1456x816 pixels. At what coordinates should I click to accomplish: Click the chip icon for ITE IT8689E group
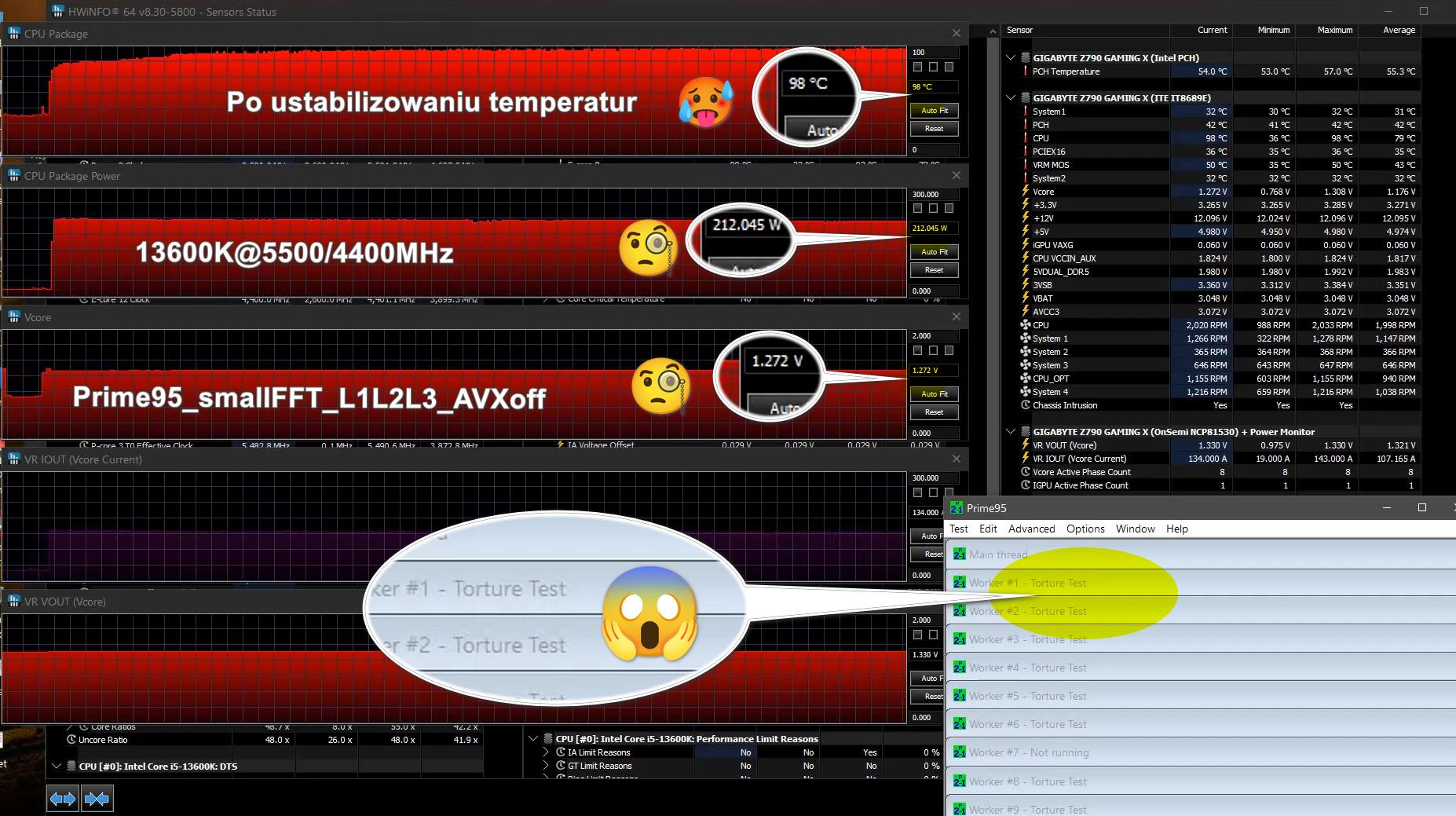(1025, 98)
